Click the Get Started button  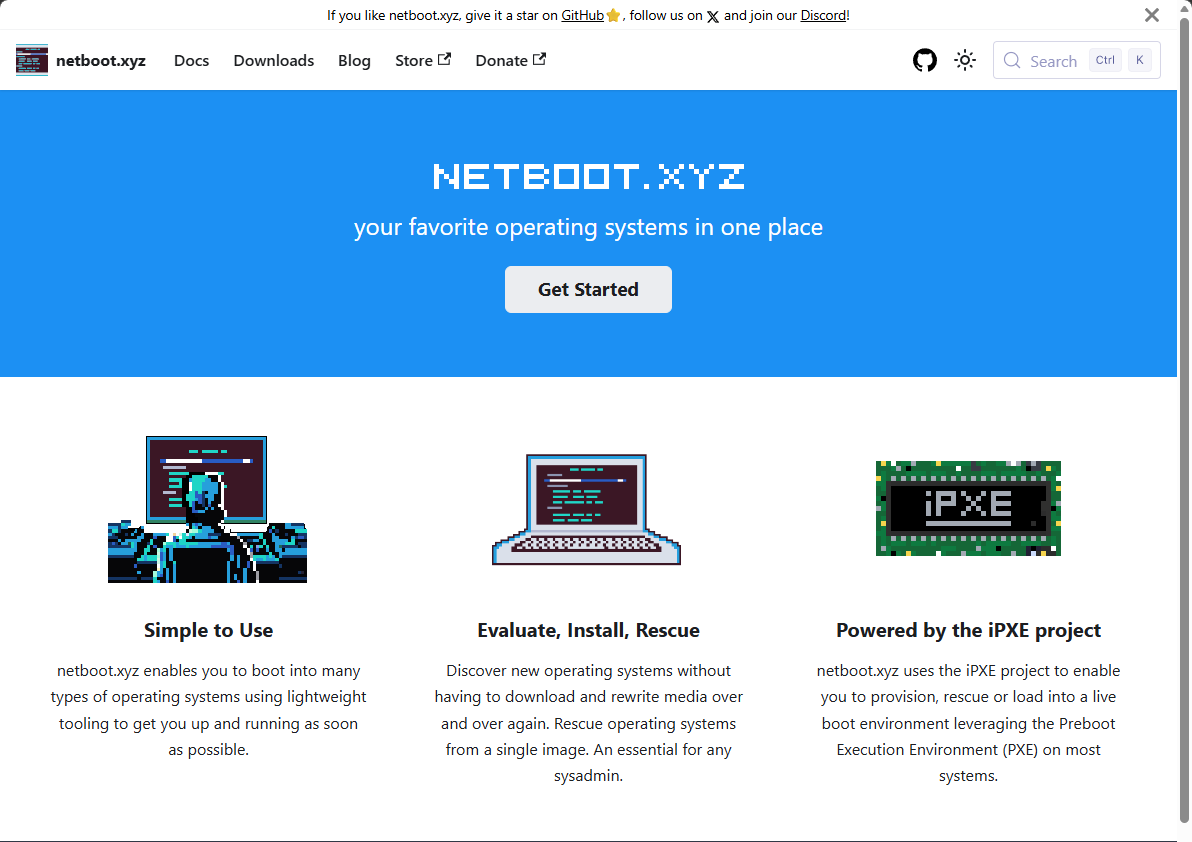pos(588,290)
